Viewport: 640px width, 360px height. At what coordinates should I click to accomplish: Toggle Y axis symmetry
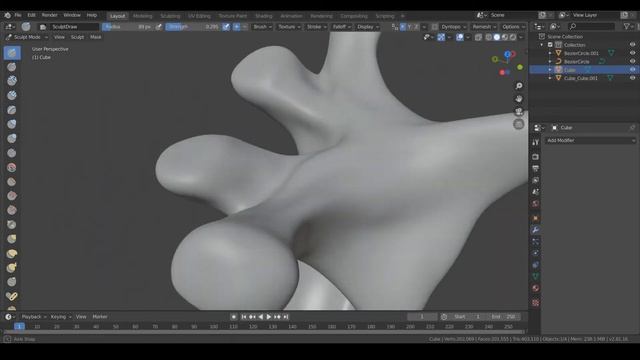409,27
